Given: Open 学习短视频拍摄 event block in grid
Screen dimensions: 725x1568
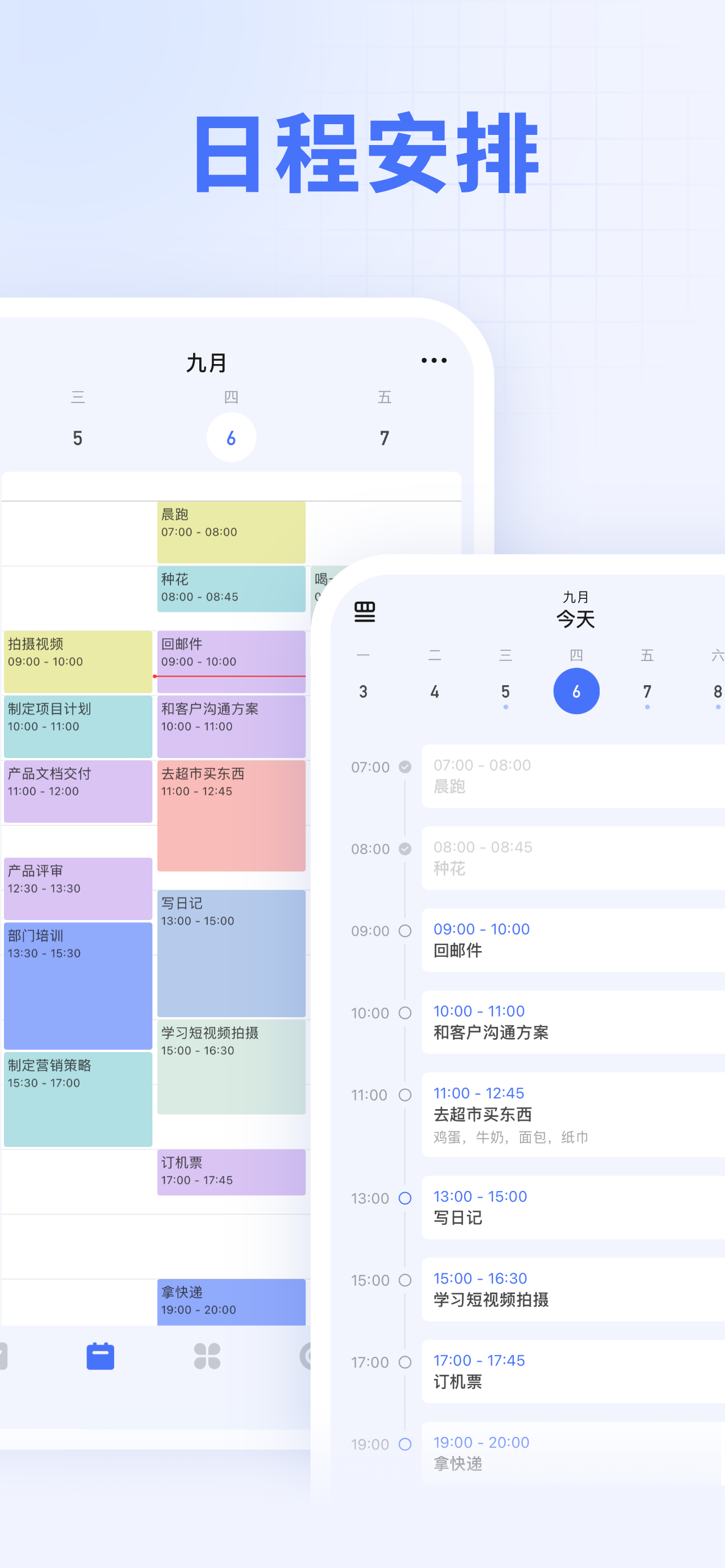Looking at the screenshot, I should click(232, 1066).
